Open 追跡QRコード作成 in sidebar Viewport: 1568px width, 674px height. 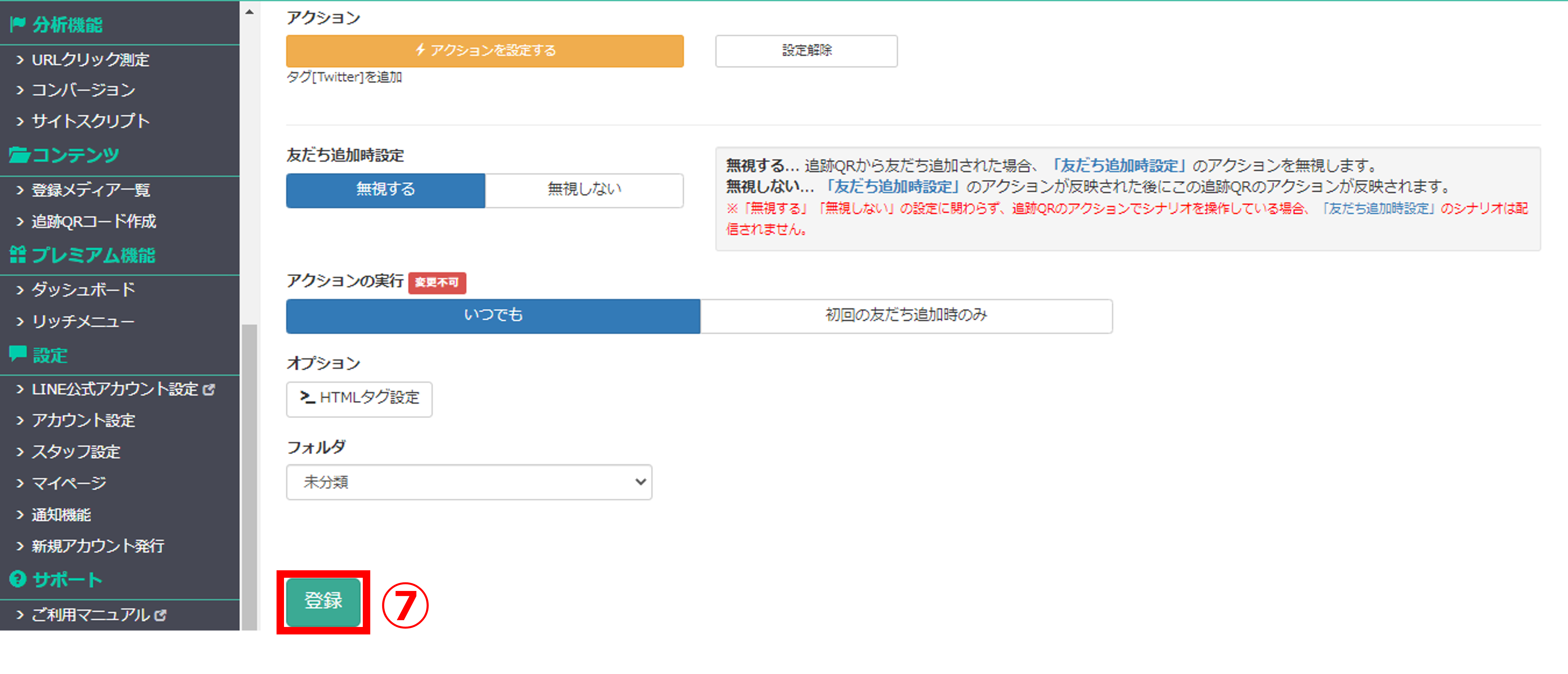tap(94, 221)
